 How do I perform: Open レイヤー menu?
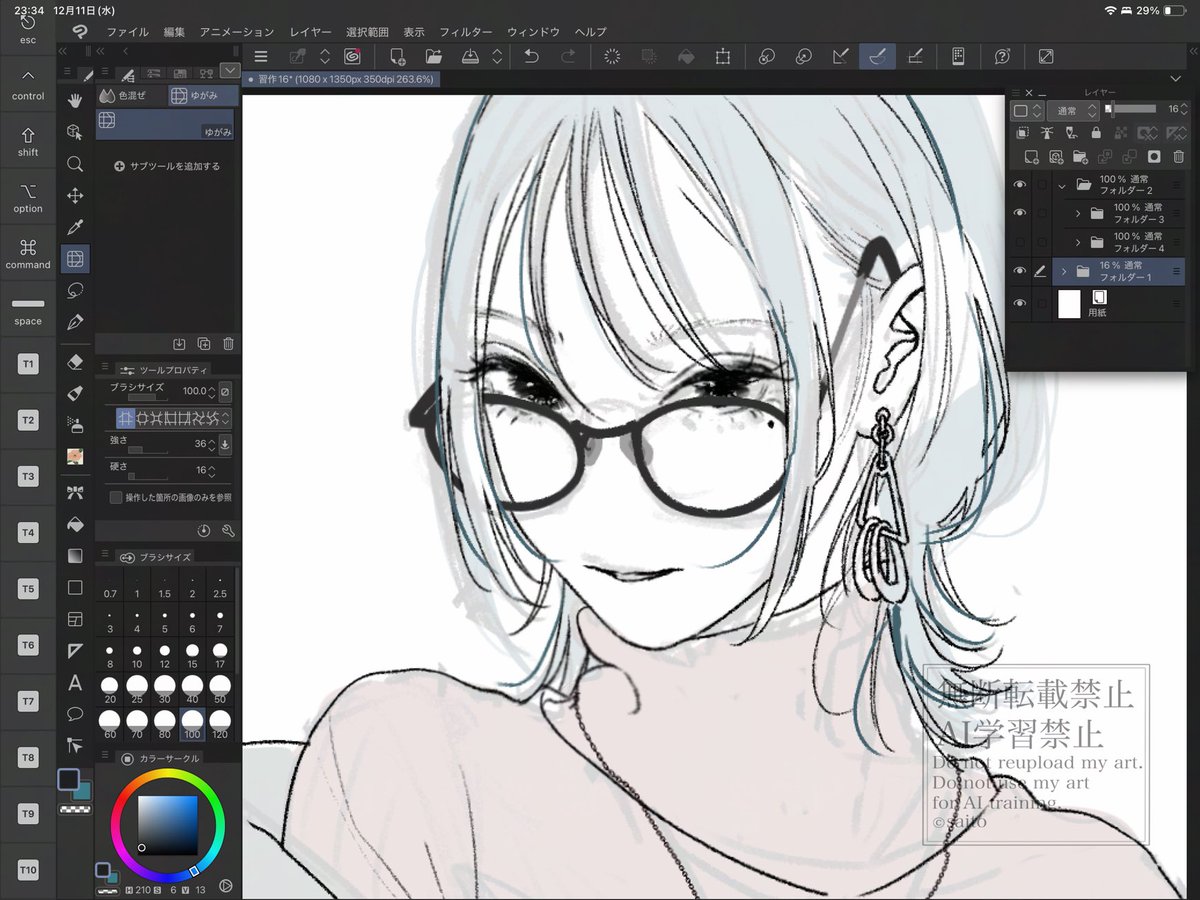click(x=310, y=32)
